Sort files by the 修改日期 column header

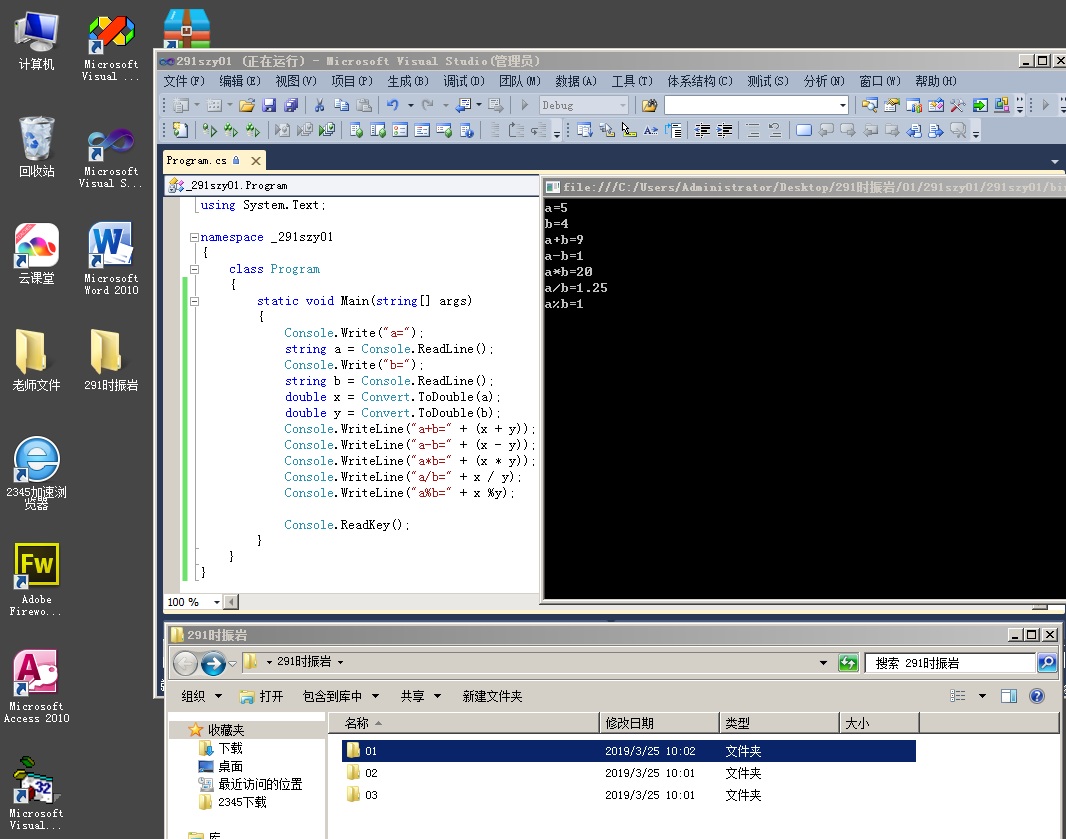tap(659, 723)
